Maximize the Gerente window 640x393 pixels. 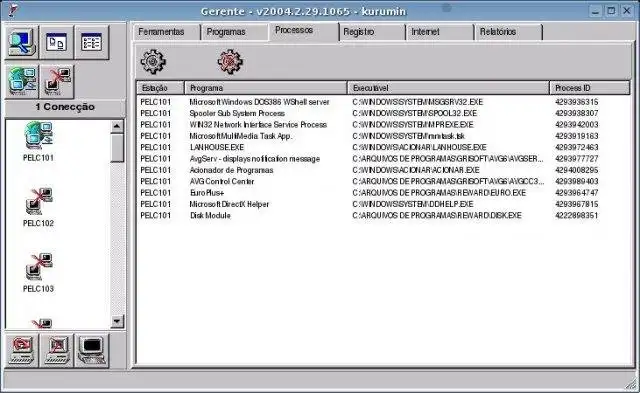pyautogui.click(x=611, y=11)
